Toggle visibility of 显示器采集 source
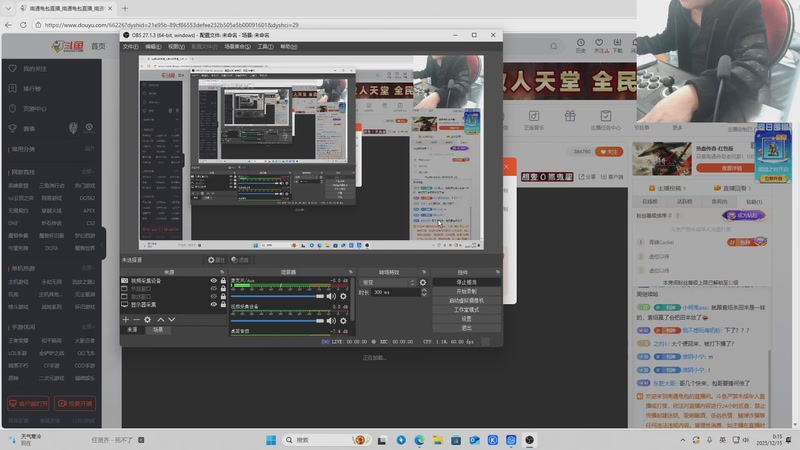Viewport: 800px width, 450px height. pos(214,305)
